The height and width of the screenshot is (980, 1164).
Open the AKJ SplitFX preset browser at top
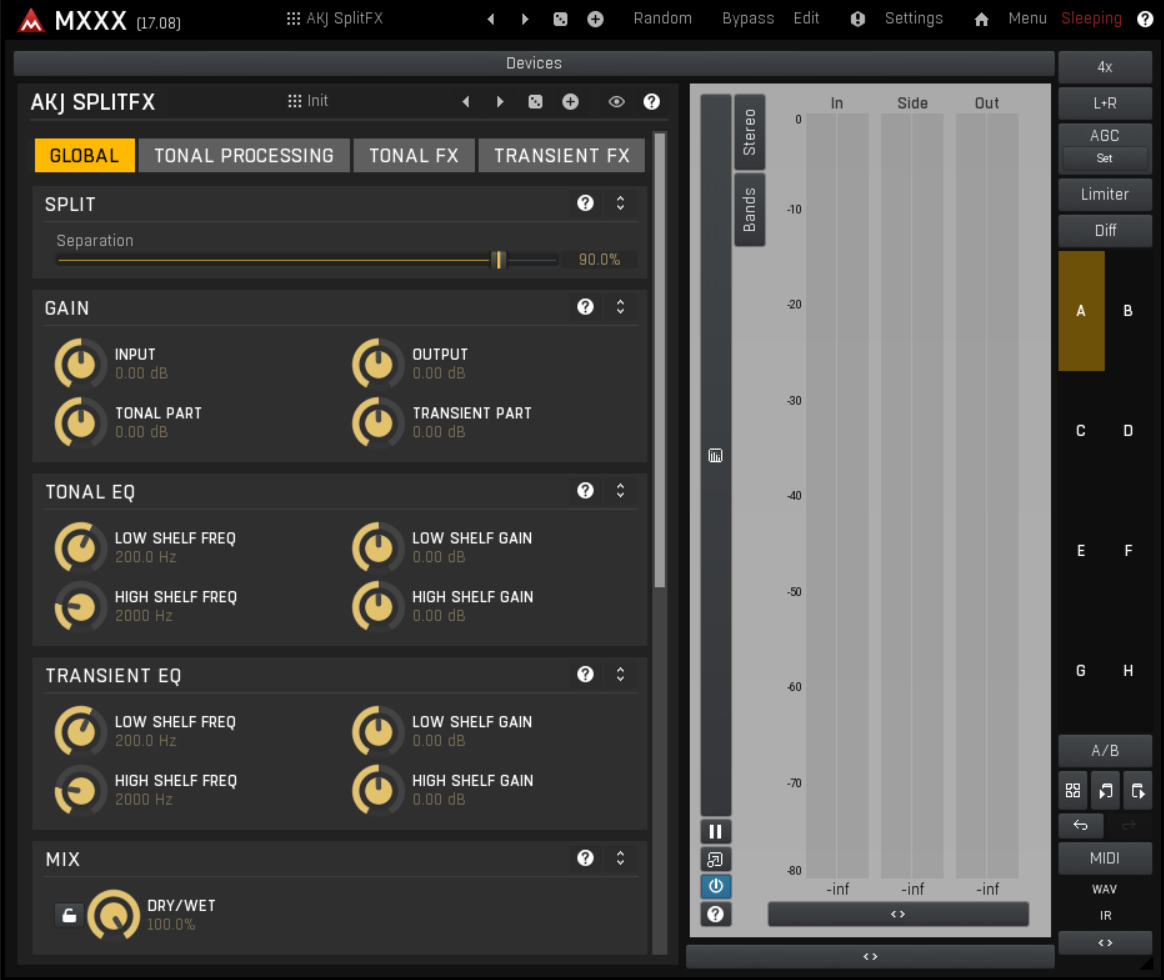point(335,19)
